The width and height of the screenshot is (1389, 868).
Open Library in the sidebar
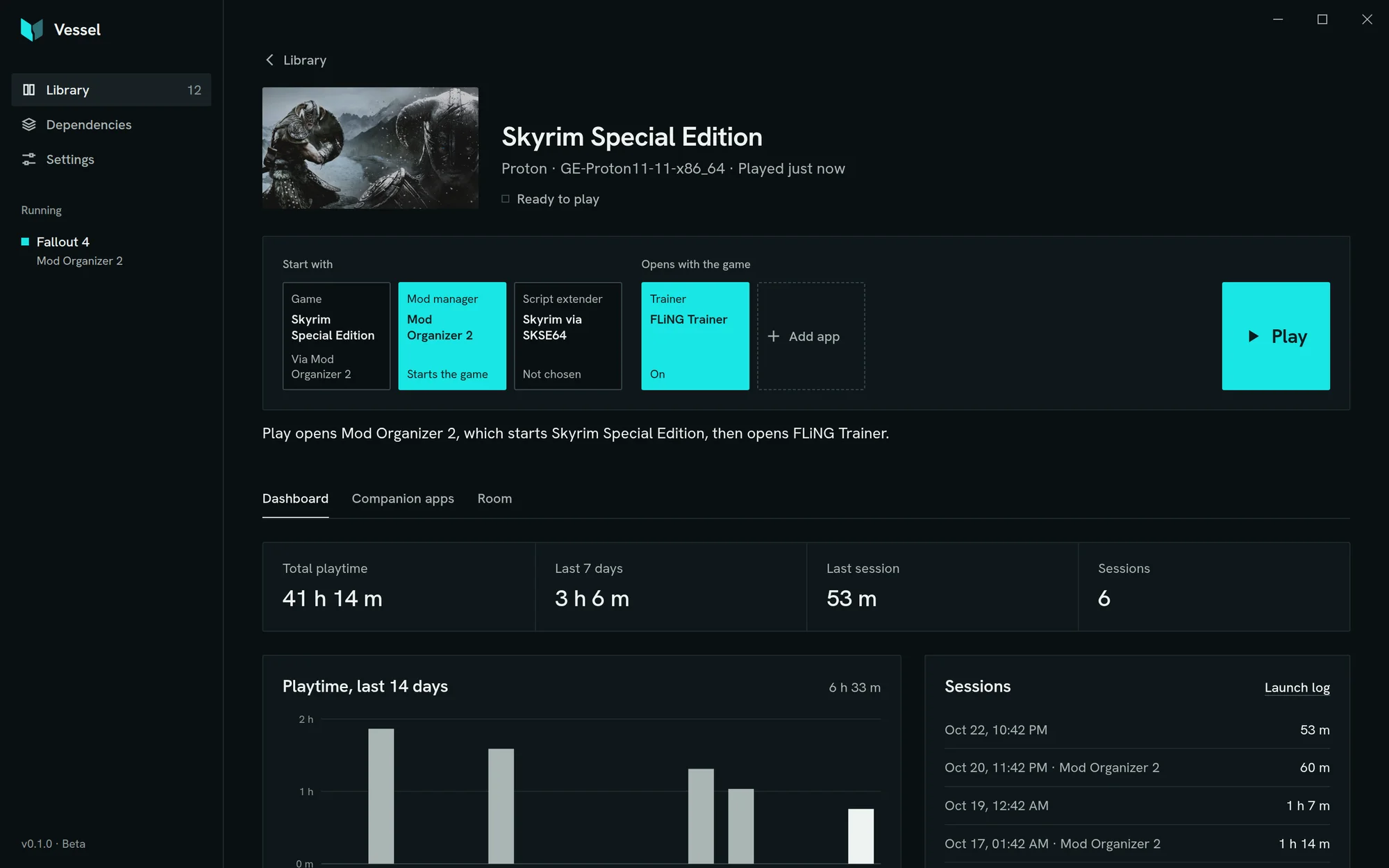point(111,90)
